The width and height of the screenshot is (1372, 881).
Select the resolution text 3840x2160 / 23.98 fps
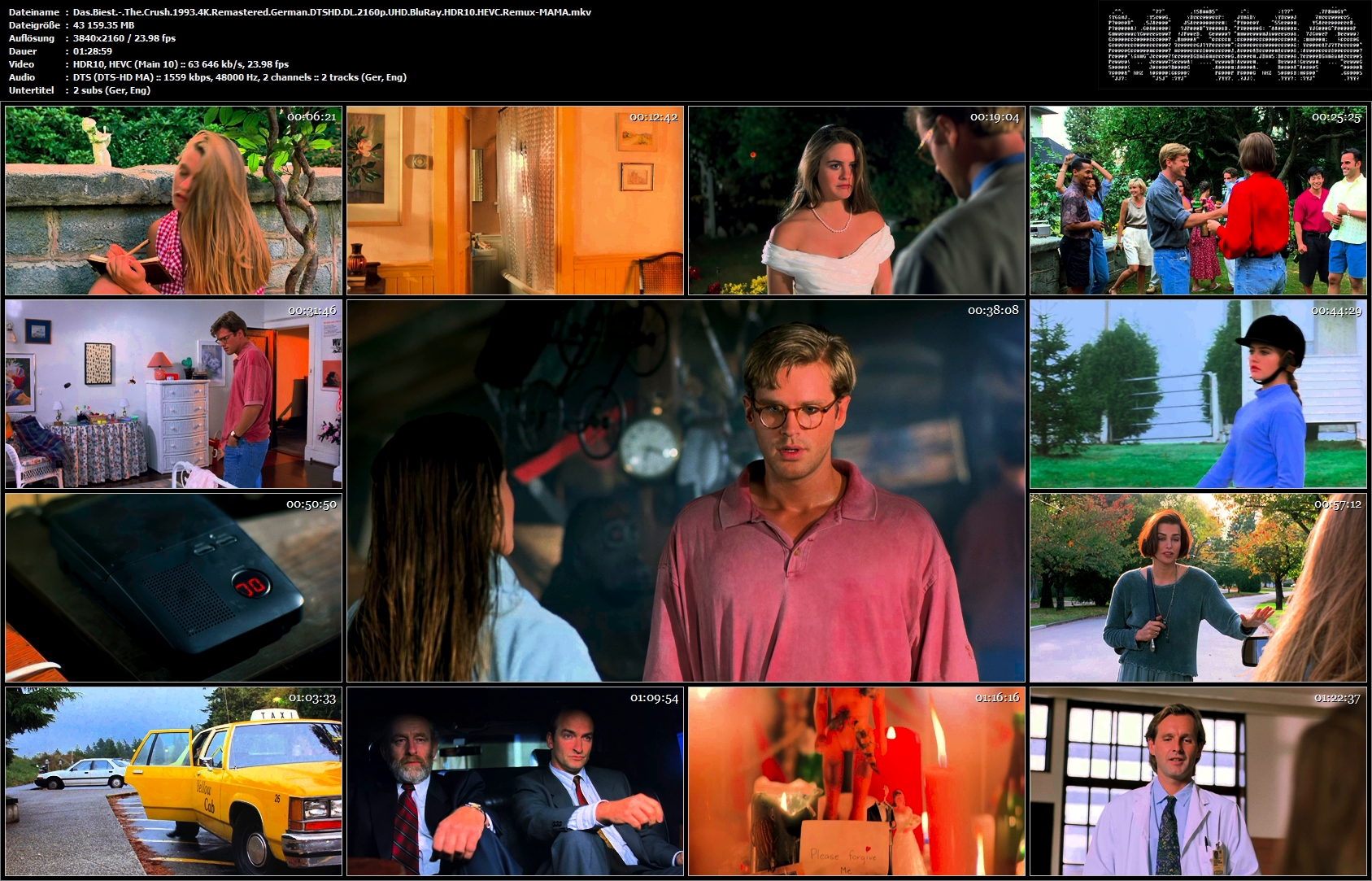coord(124,38)
